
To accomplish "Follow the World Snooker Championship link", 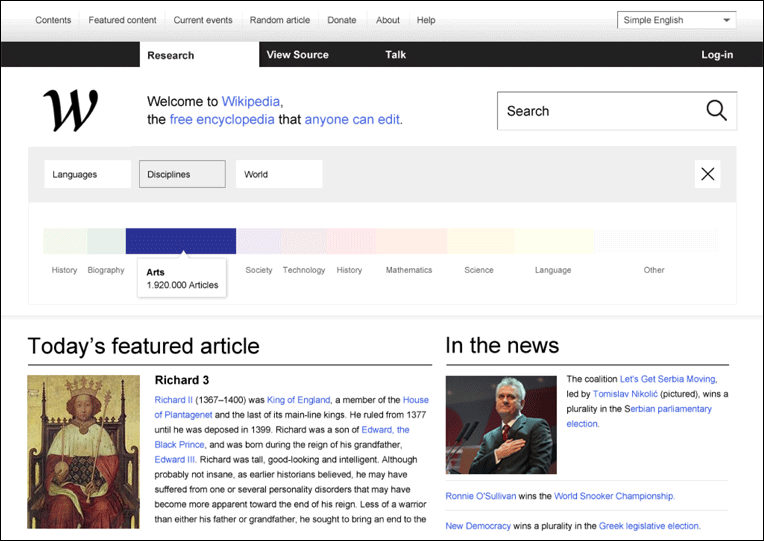I will point(614,496).
